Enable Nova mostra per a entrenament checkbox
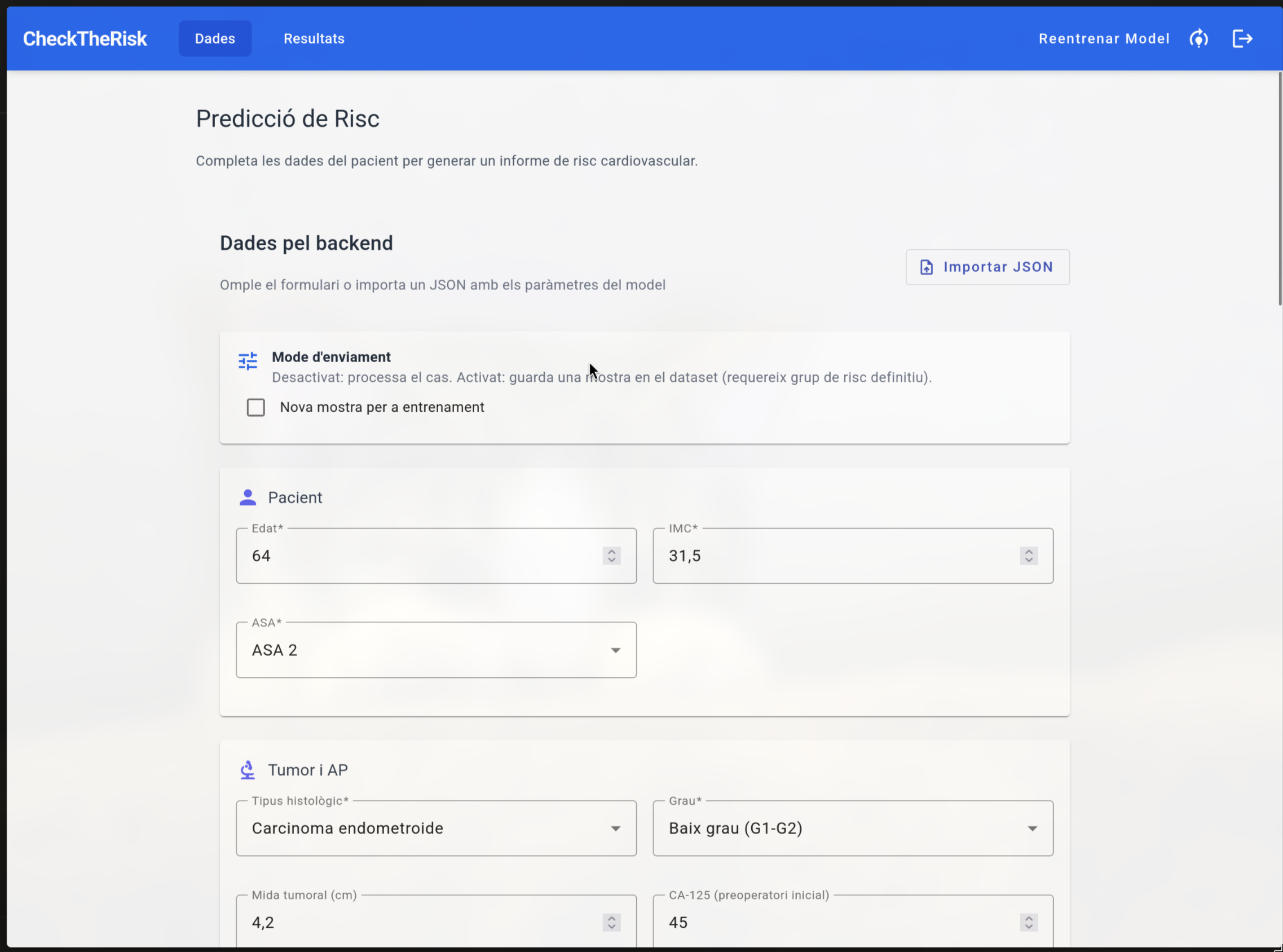This screenshot has width=1283, height=952. pos(256,407)
